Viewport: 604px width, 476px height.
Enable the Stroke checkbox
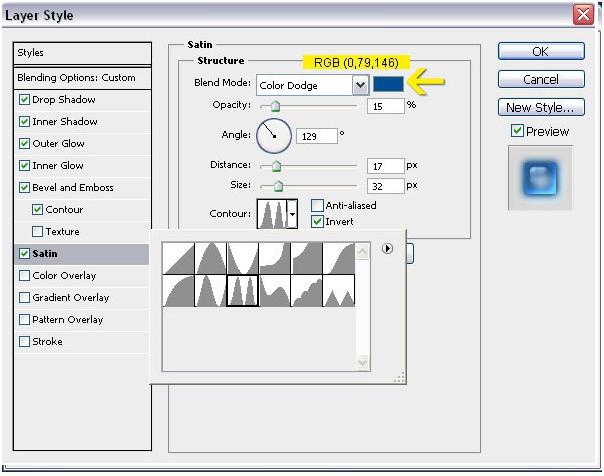tap(24, 341)
